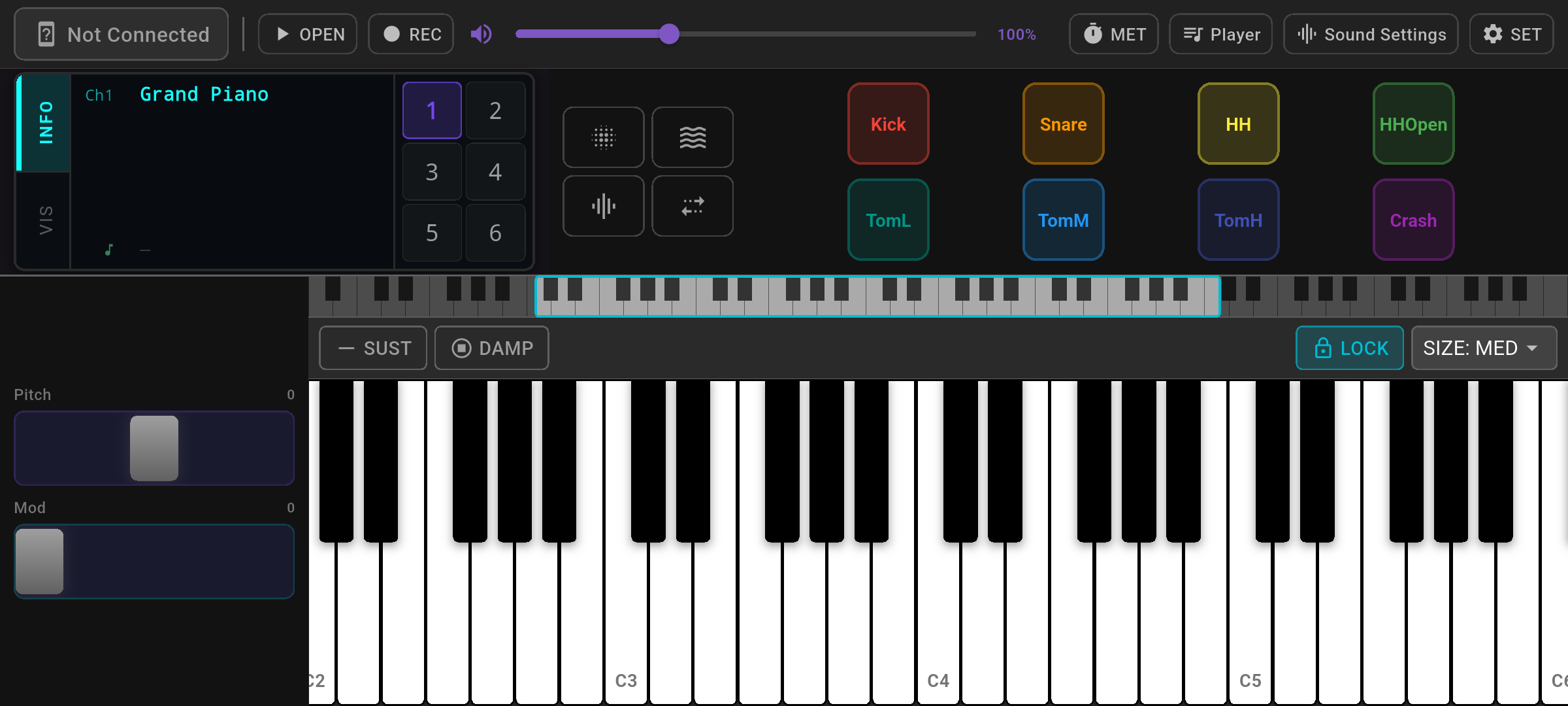Viewport: 1568px width, 706px height.
Task: Select channel slot 2
Action: [x=495, y=110]
